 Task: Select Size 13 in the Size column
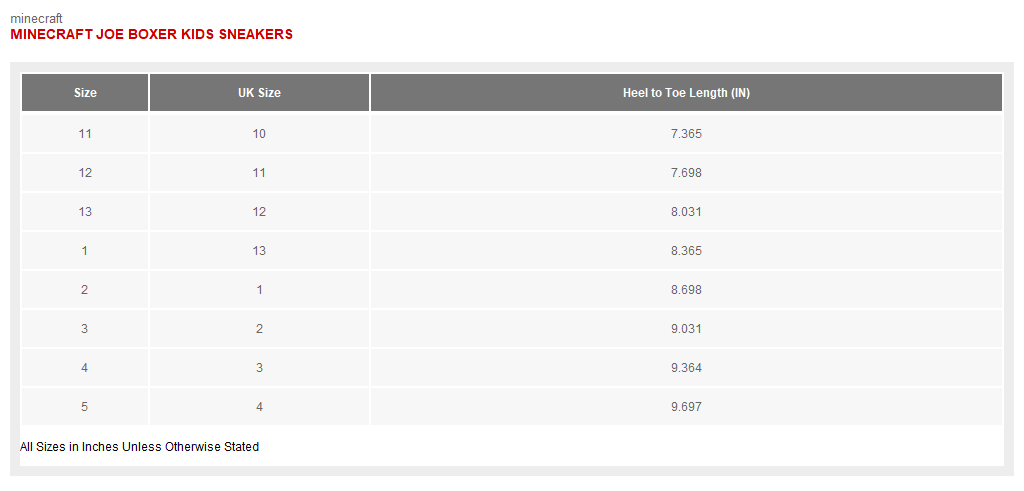[x=85, y=212]
